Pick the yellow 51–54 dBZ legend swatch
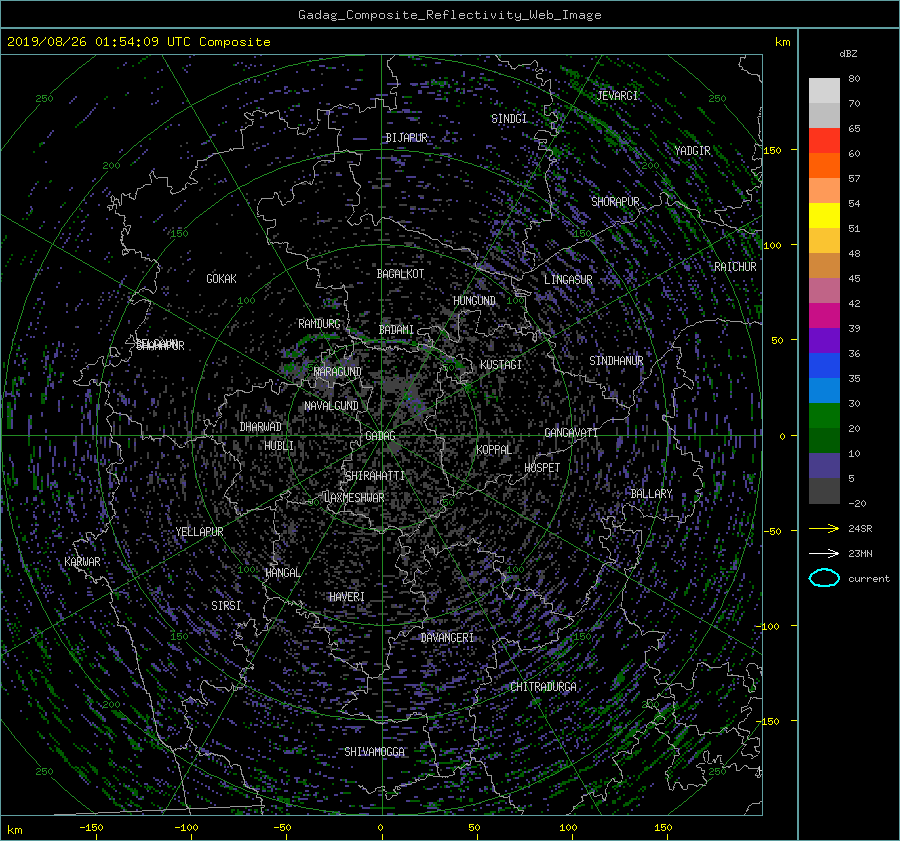 point(824,215)
